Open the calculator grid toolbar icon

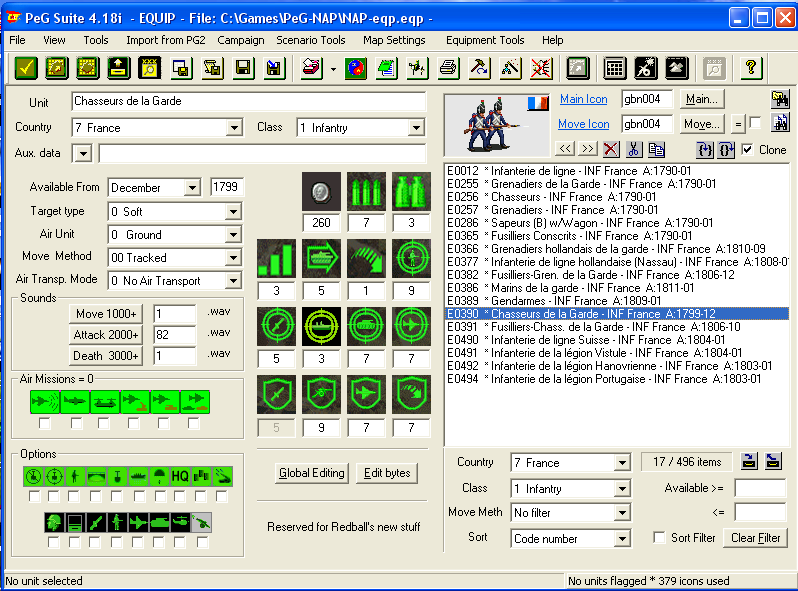(616, 68)
